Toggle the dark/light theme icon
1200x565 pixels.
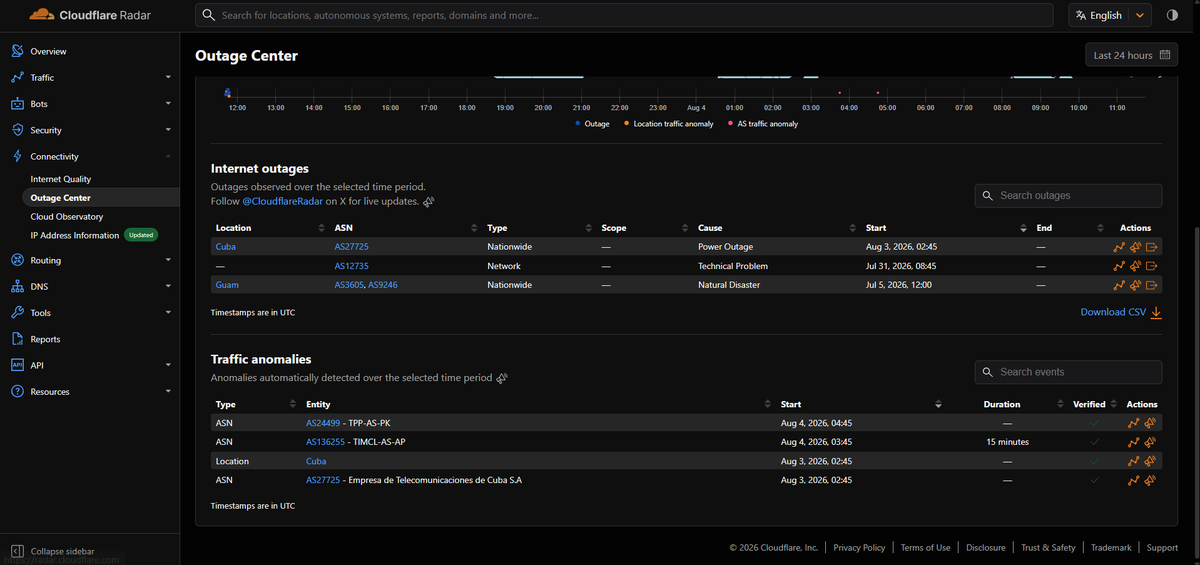click(x=1173, y=15)
